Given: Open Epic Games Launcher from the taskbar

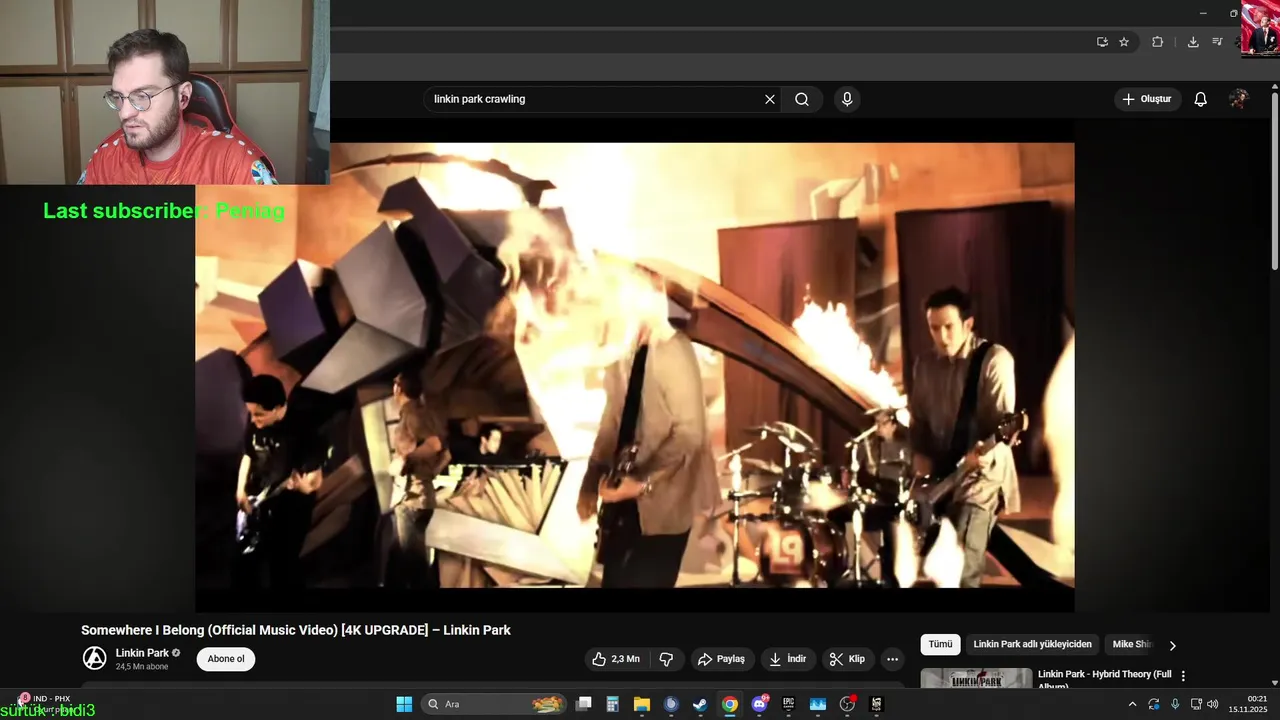Looking at the screenshot, I should (x=788, y=704).
